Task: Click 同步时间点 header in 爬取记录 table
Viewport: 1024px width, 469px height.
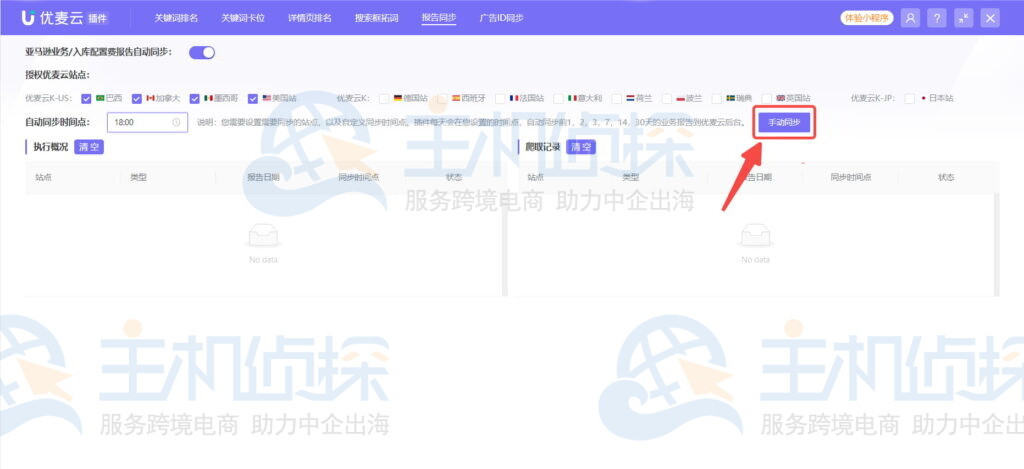Action: (851, 177)
